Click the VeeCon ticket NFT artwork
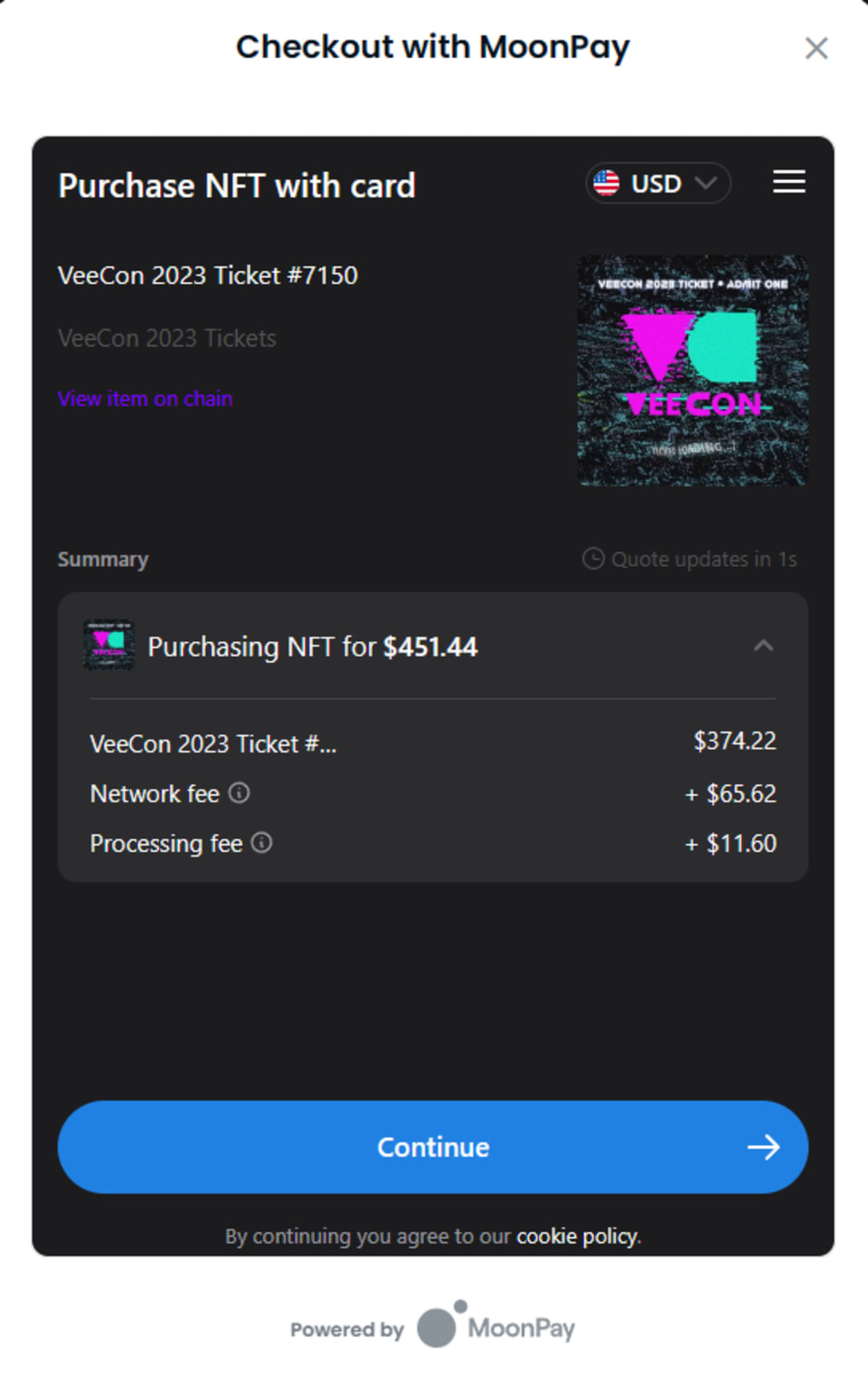 point(693,371)
